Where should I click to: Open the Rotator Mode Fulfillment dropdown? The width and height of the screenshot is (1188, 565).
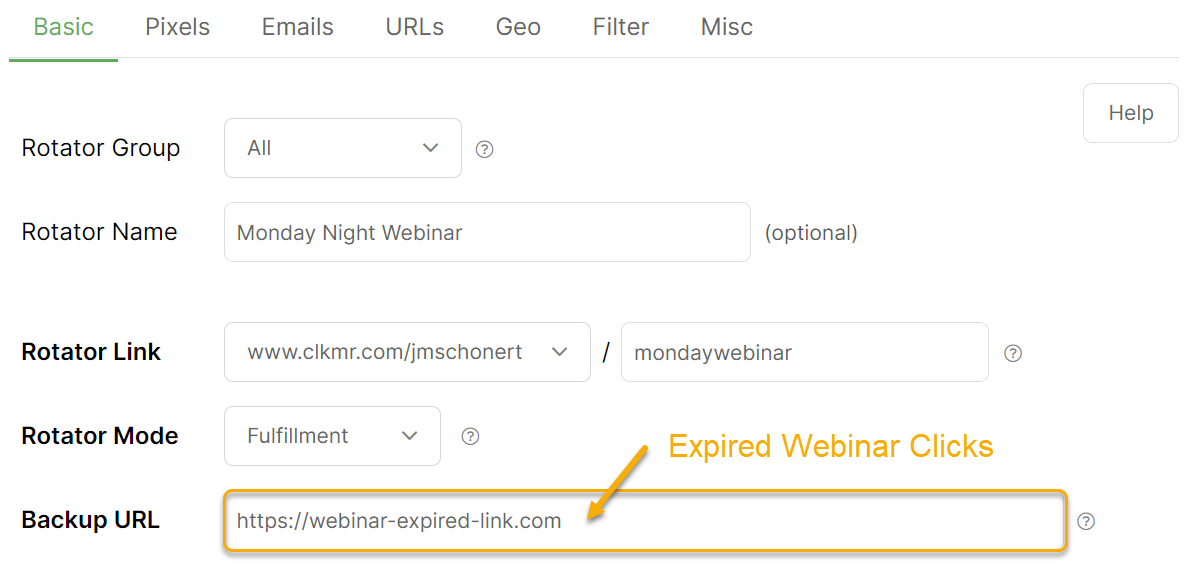click(331, 436)
